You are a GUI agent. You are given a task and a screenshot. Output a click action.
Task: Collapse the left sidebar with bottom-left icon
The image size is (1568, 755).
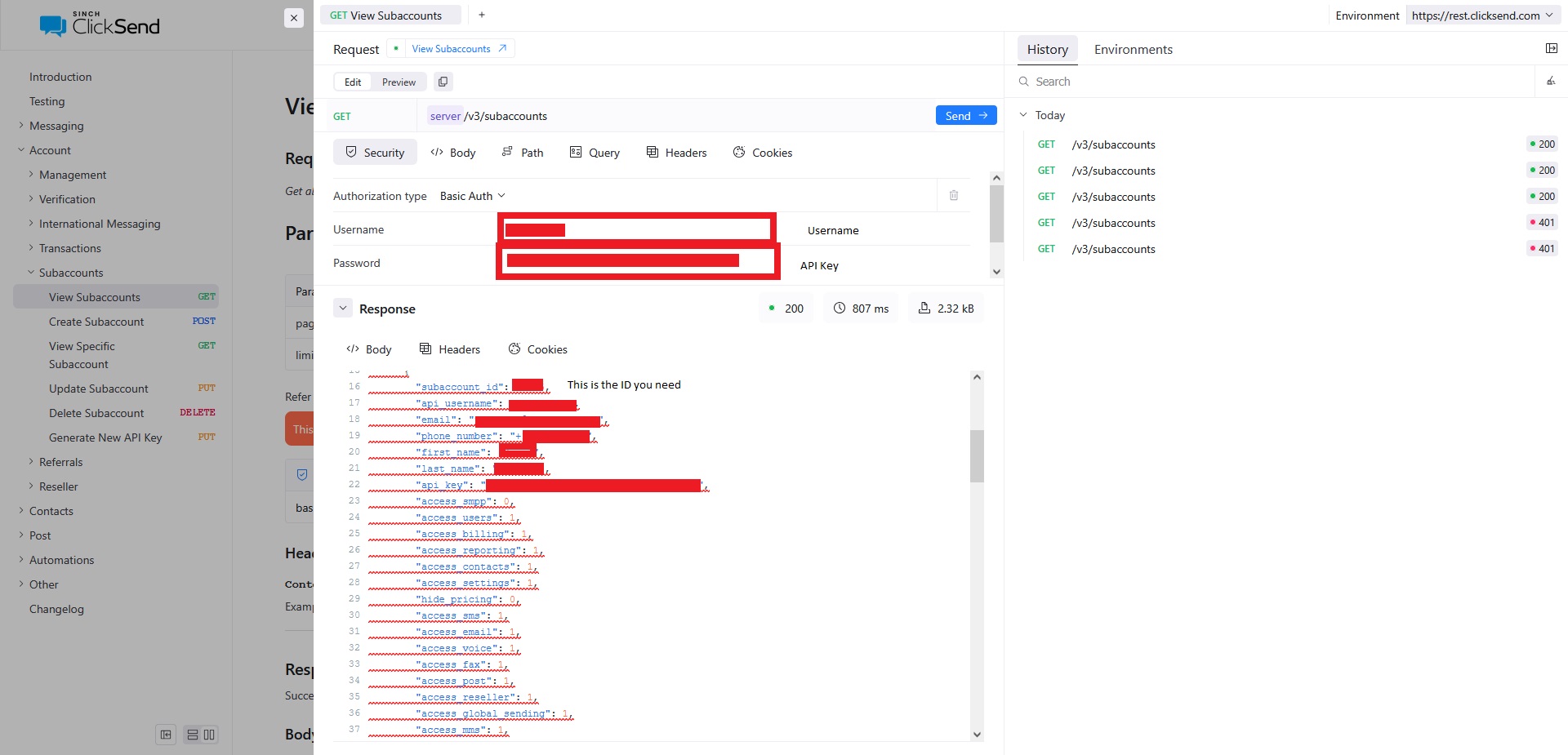165,735
